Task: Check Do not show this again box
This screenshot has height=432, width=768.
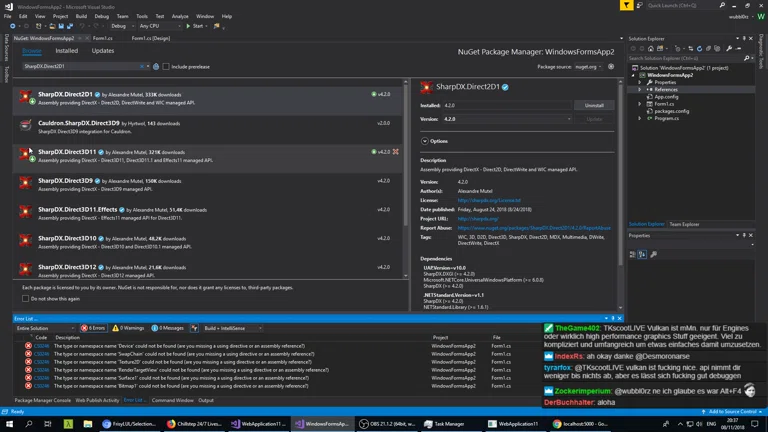Action: click(x=25, y=298)
